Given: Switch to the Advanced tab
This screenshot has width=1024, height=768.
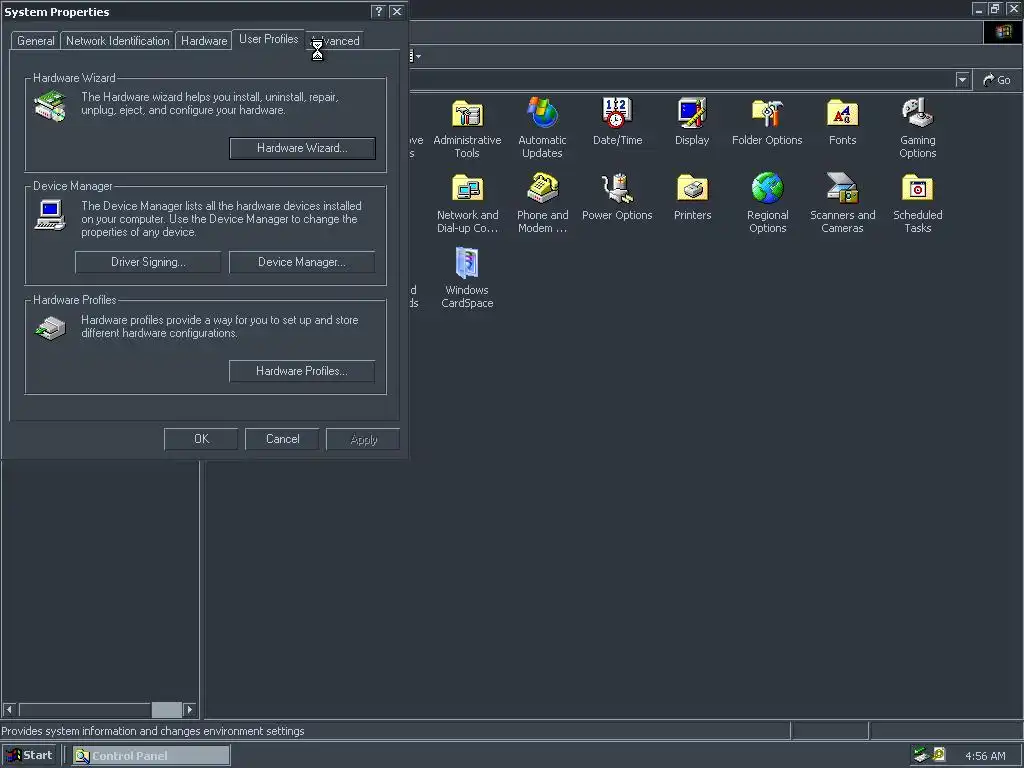Looking at the screenshot, I should click(334, 40).
